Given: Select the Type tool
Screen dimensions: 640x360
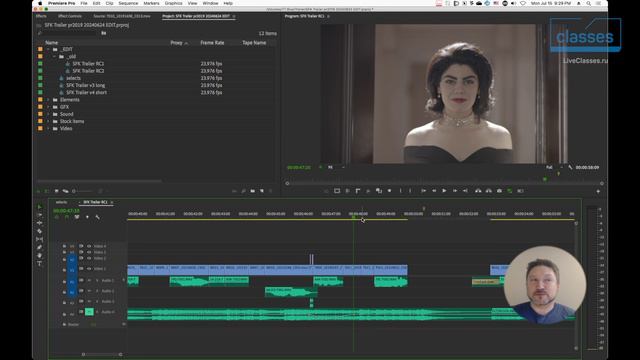Looking at the screenshot, I should point(40,264).
